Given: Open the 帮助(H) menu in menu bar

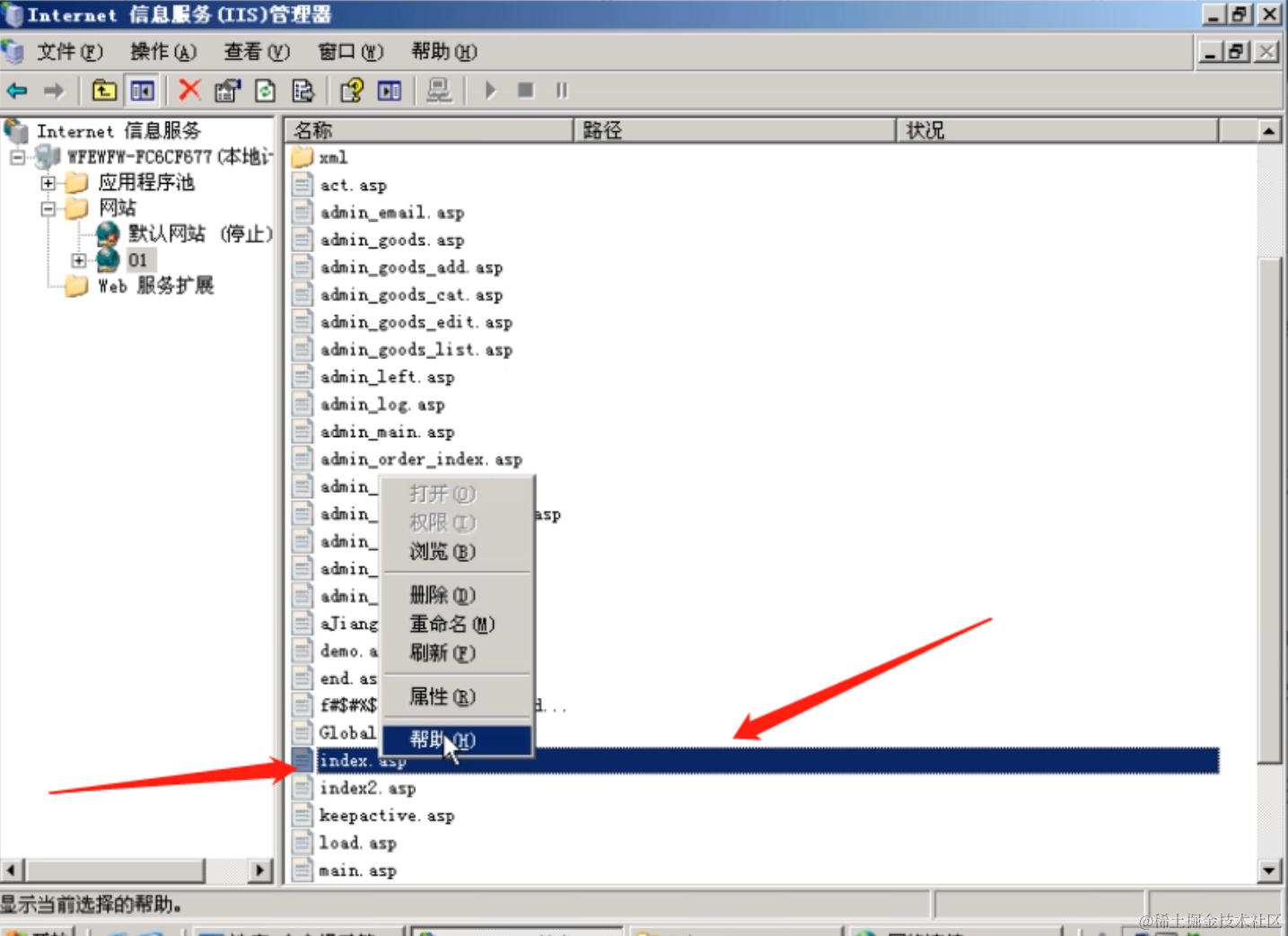Looking at the screenshot, I should click(x=444, y=52).
